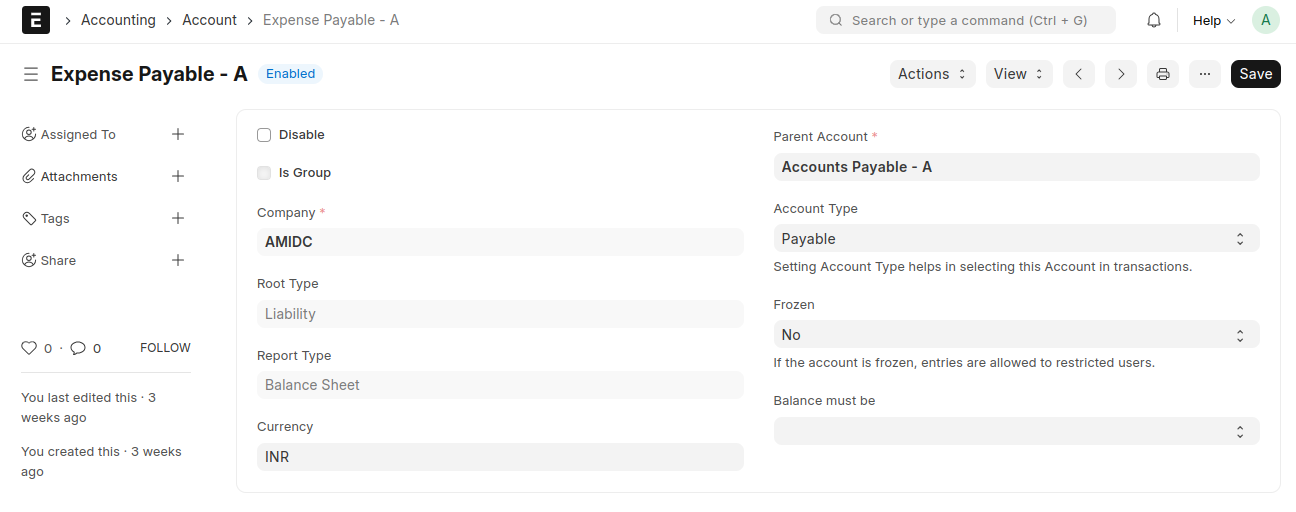This screenshot has height=512, width=1296.
Task: Like this document with heart icon
Action: (29, 348)
